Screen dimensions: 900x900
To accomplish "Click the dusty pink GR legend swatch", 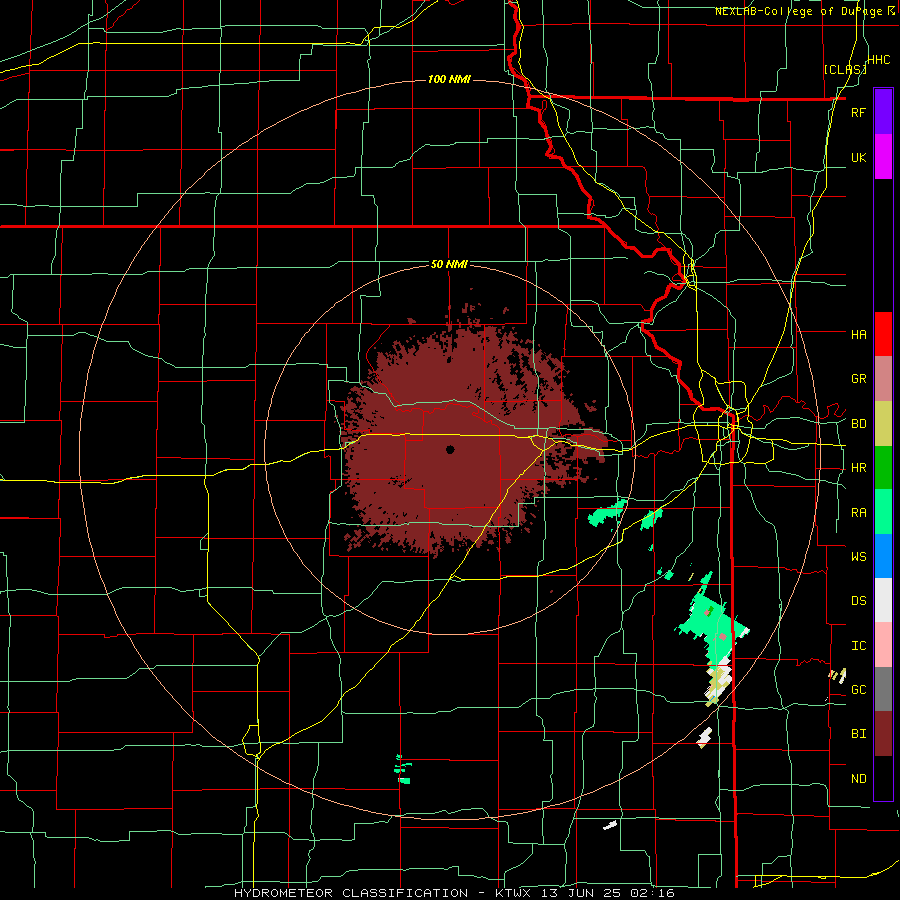I will (x=883, y=379).
